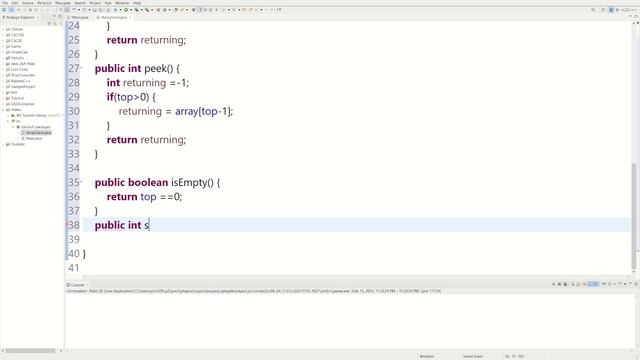Select Main.java in Package Explorer
This screenshot has width=640, height=360.
click(x=33, y=138)
